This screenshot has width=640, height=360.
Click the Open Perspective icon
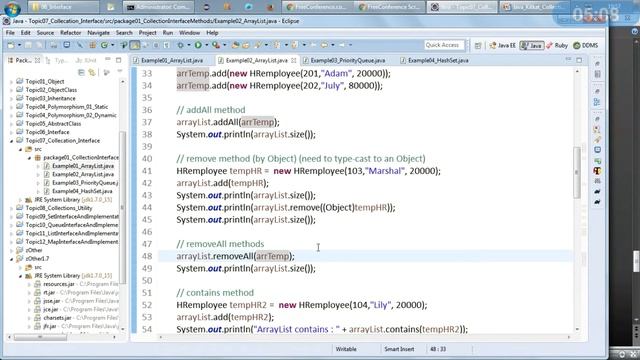(x=478, y=45)
